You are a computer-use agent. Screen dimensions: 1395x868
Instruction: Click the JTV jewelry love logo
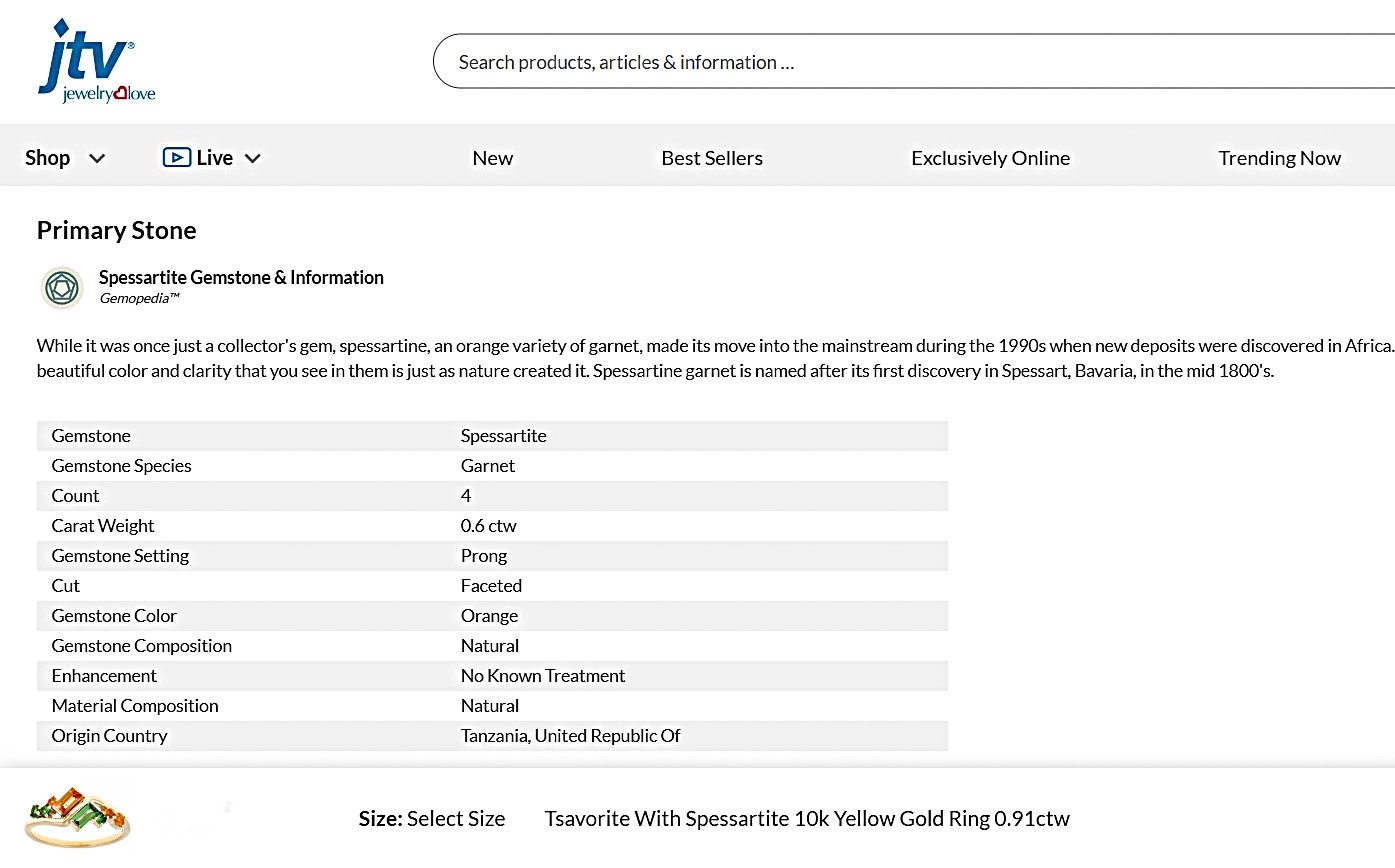pyautogui.click(x=97, y=62)
